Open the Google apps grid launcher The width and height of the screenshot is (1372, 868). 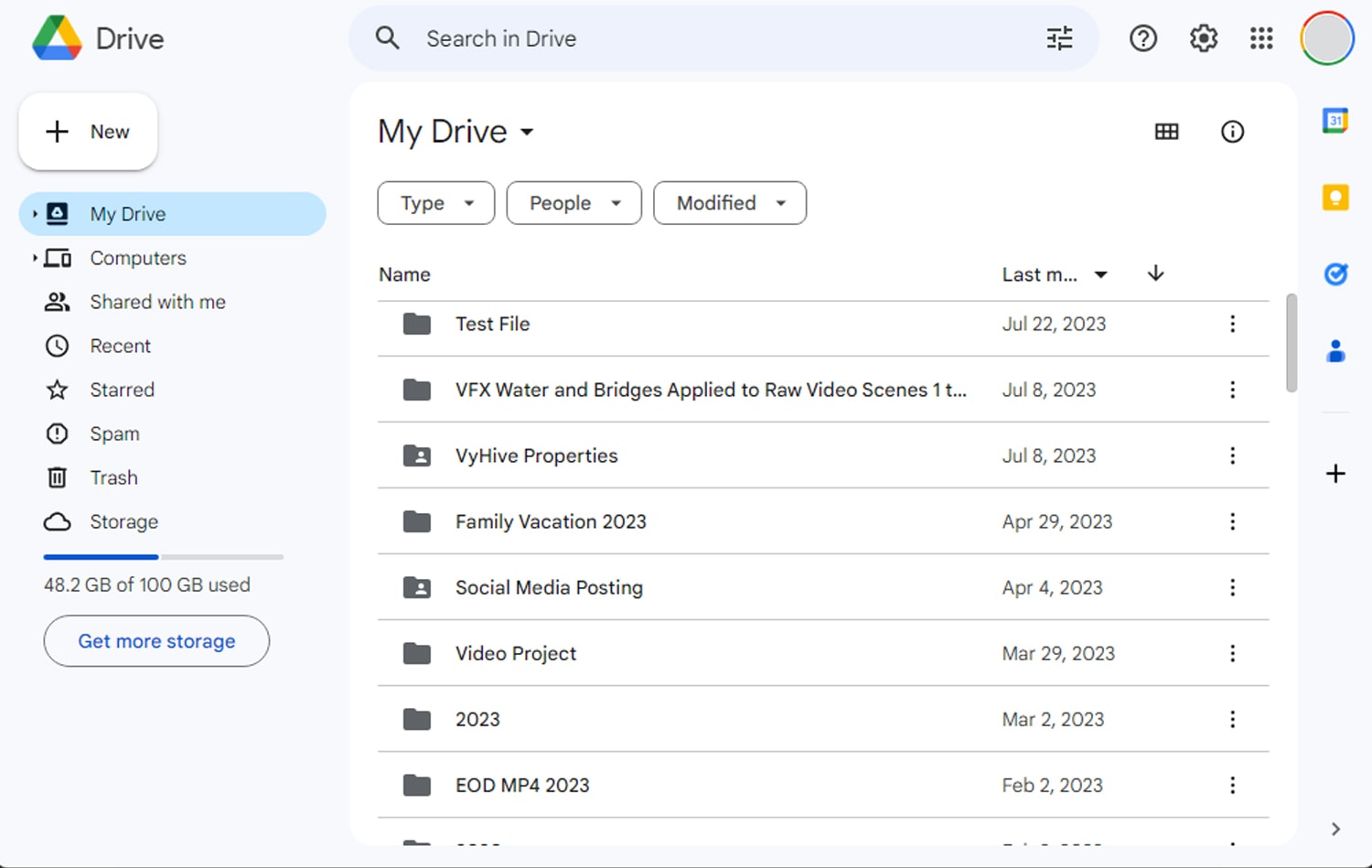1260,38
